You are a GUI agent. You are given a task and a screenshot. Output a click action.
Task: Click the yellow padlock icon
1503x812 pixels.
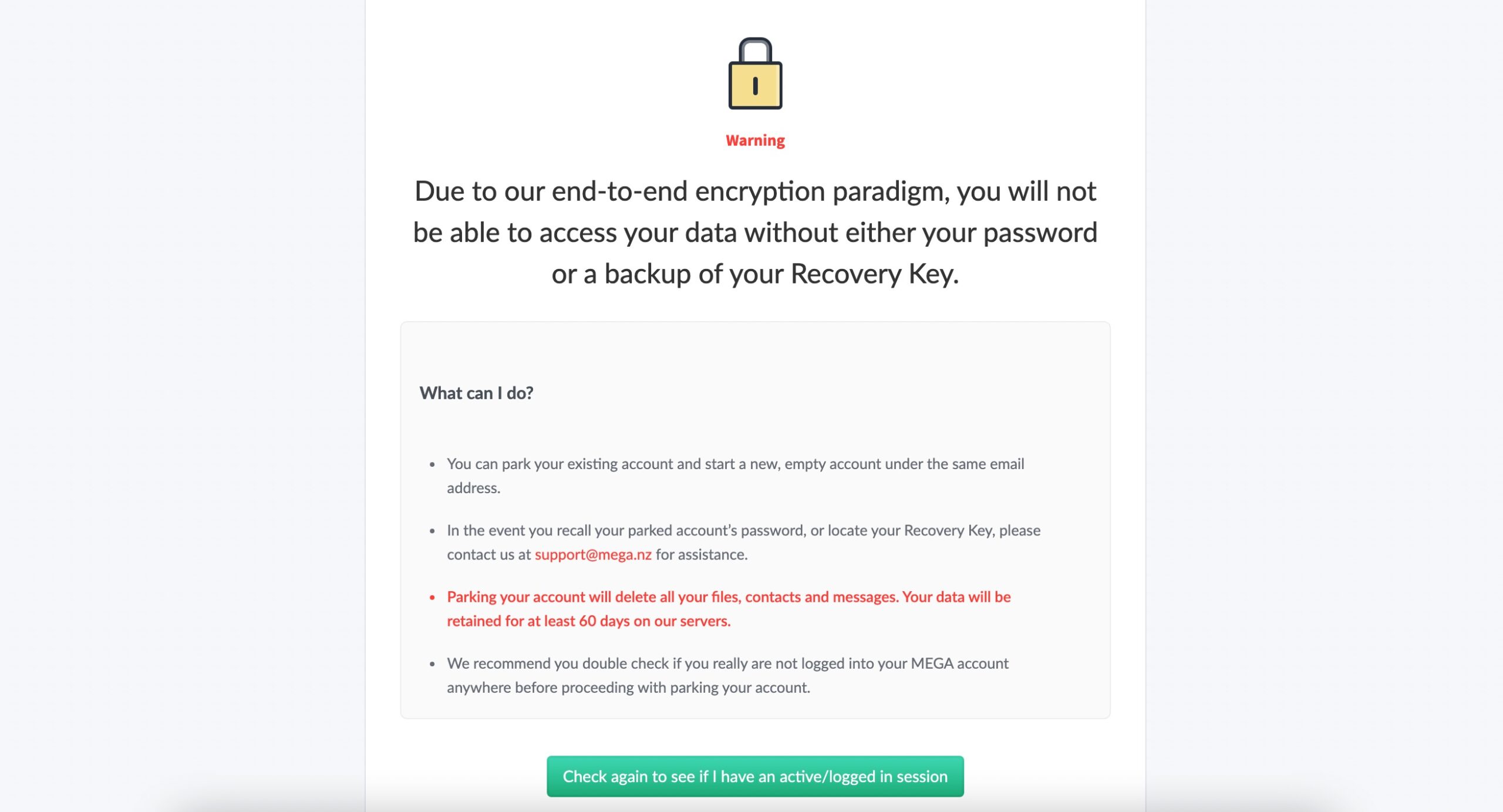(755, 73)
